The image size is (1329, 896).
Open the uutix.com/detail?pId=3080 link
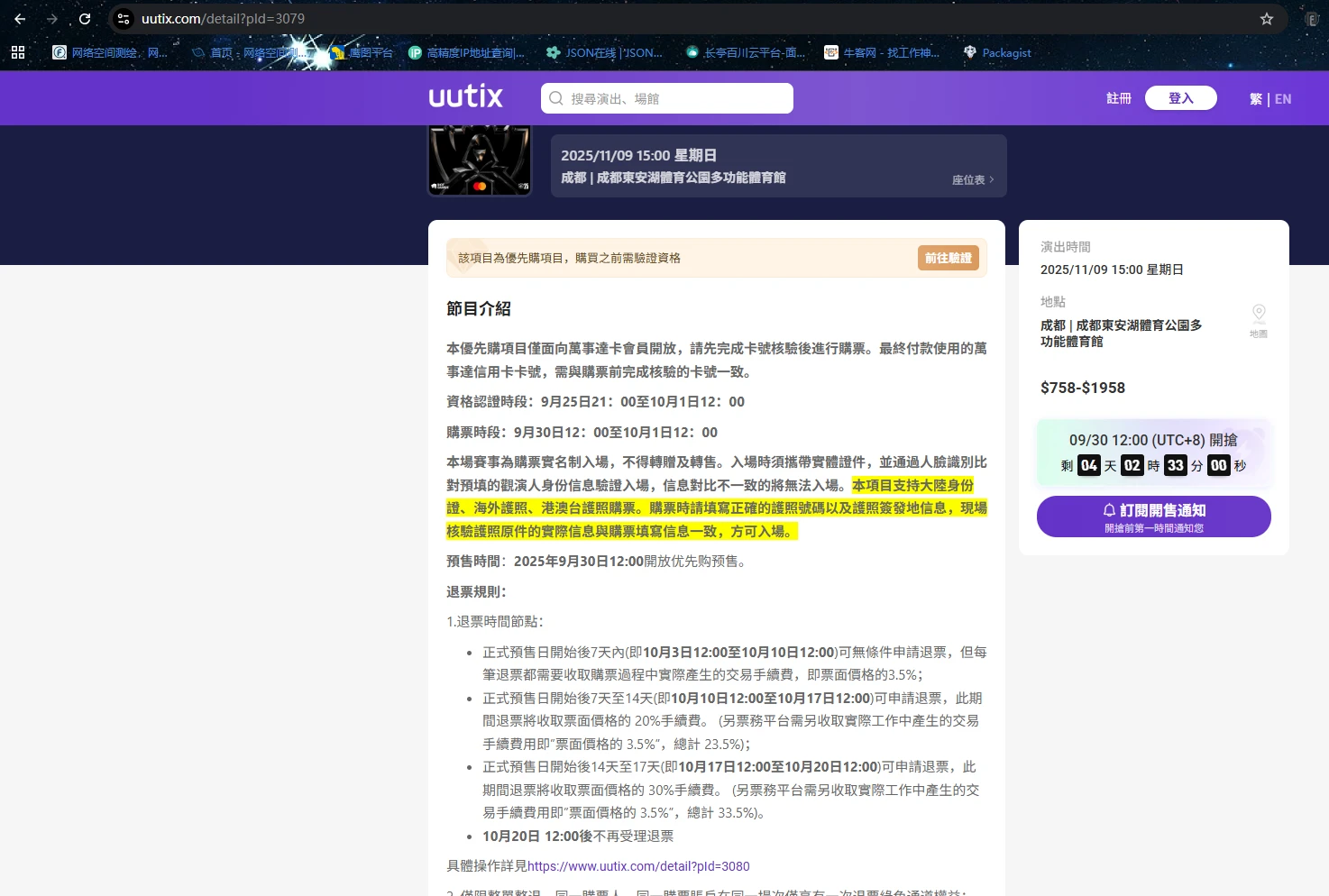[638, 866]
